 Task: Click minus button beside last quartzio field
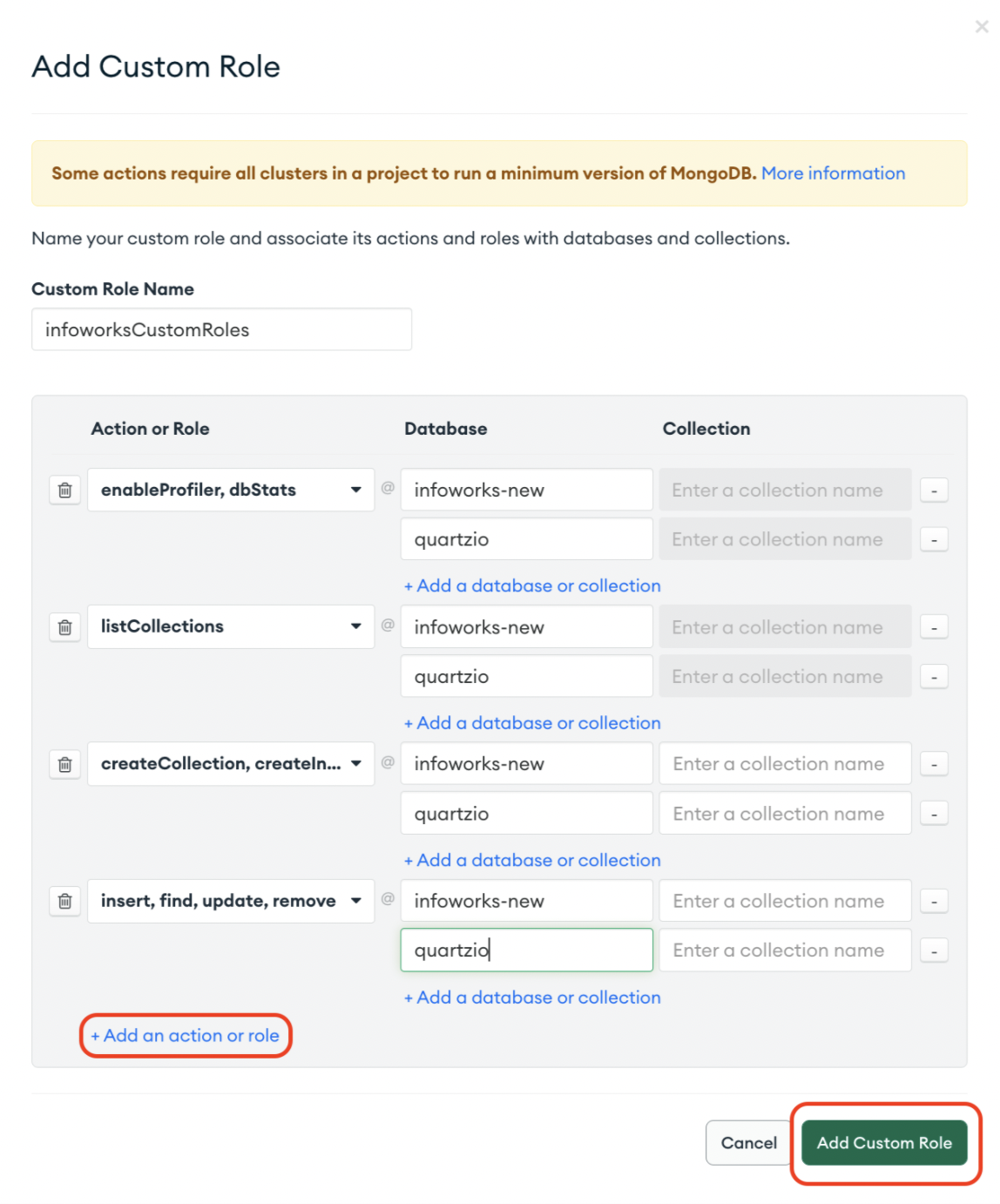coord(934,951)
